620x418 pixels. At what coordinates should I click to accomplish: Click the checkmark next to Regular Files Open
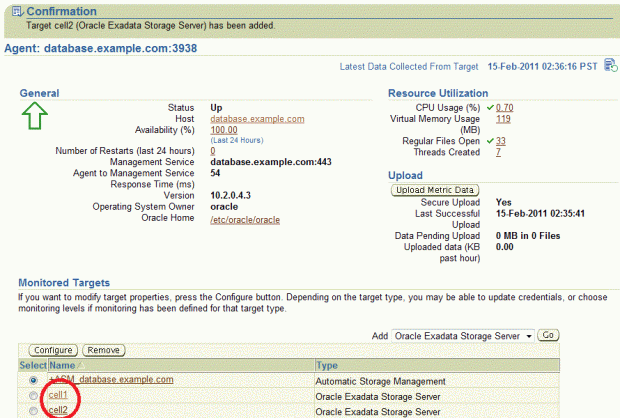[x=490, y=141]
